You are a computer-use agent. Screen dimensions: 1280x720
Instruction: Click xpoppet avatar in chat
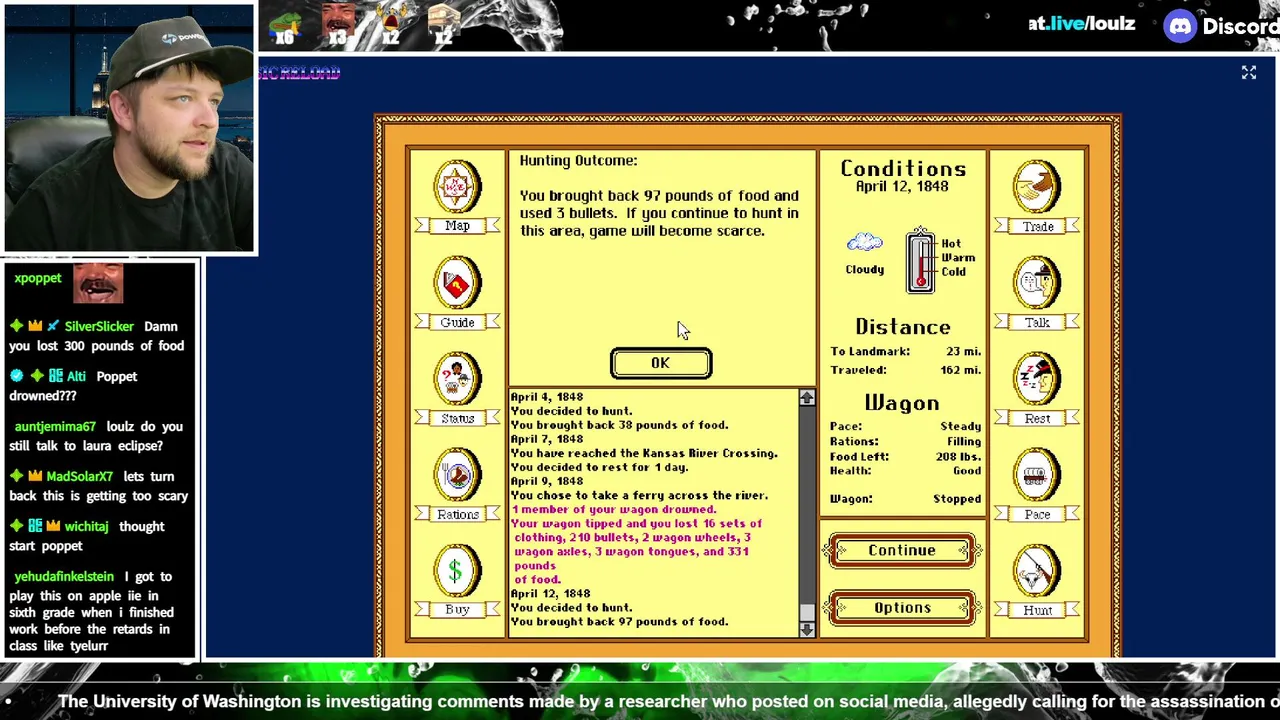click(98, 284)
